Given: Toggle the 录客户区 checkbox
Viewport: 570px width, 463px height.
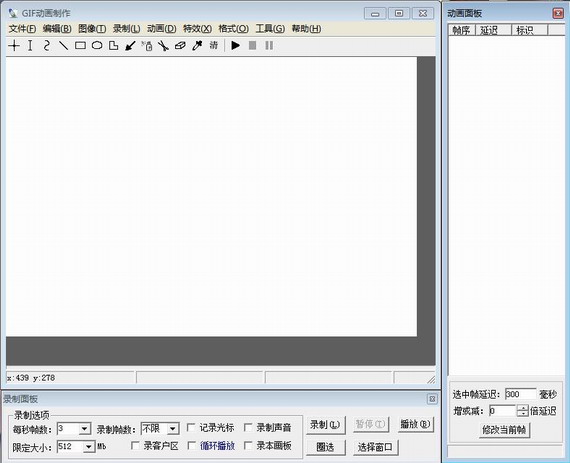Looking at the screenshot, I should click(x=135, y=446).
